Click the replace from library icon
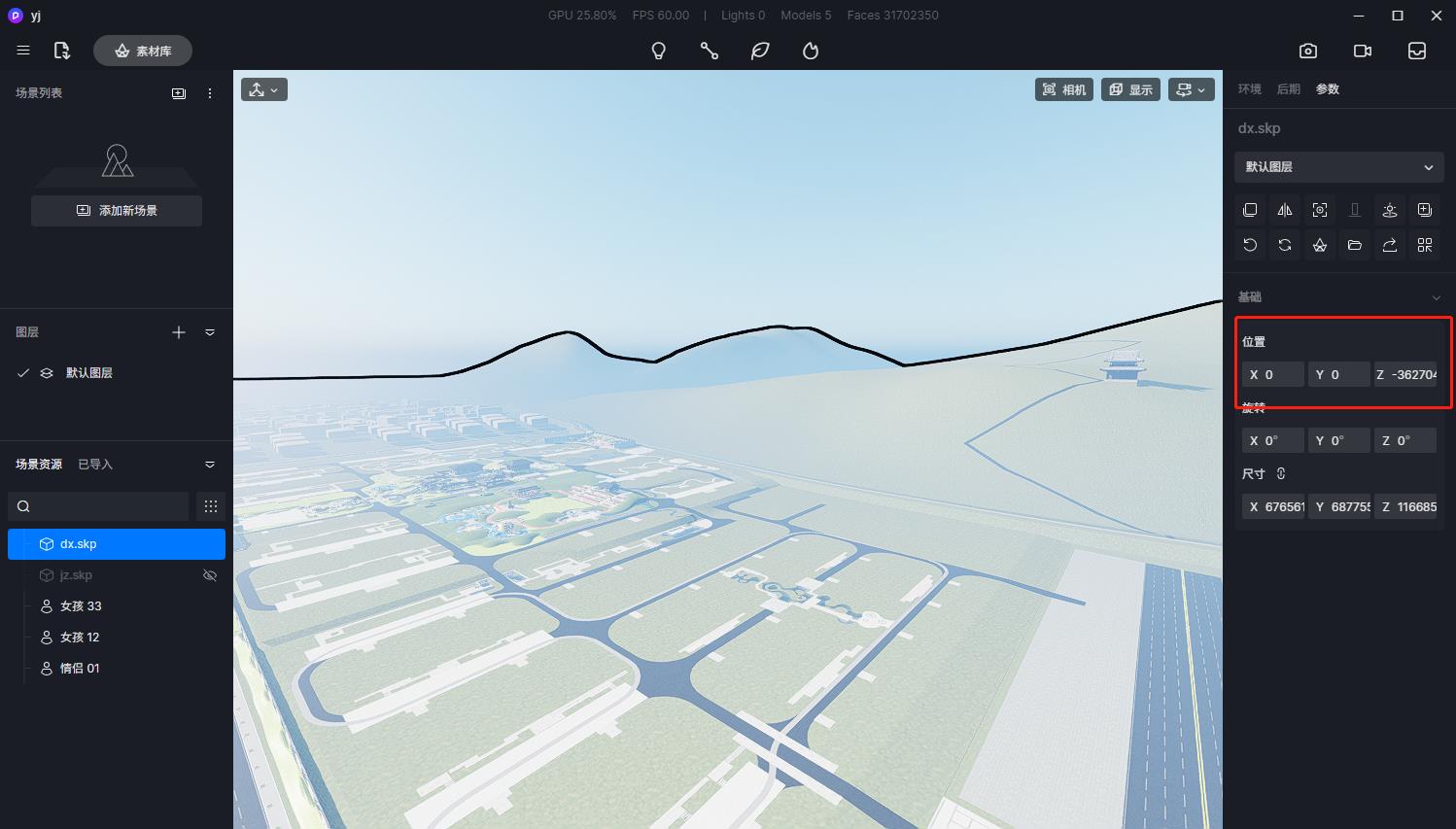Viewport: 1456px width, 829px height. 1320,245
